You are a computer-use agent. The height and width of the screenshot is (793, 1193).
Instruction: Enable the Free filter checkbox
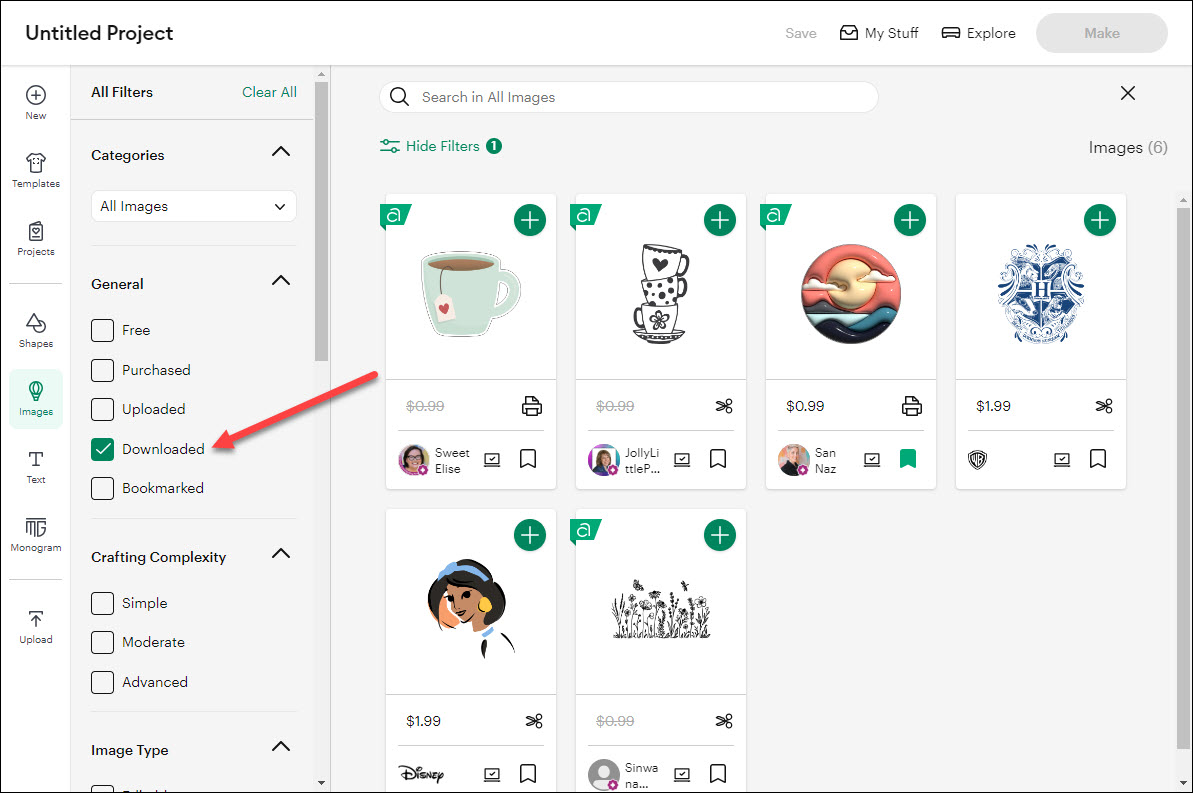103,330
